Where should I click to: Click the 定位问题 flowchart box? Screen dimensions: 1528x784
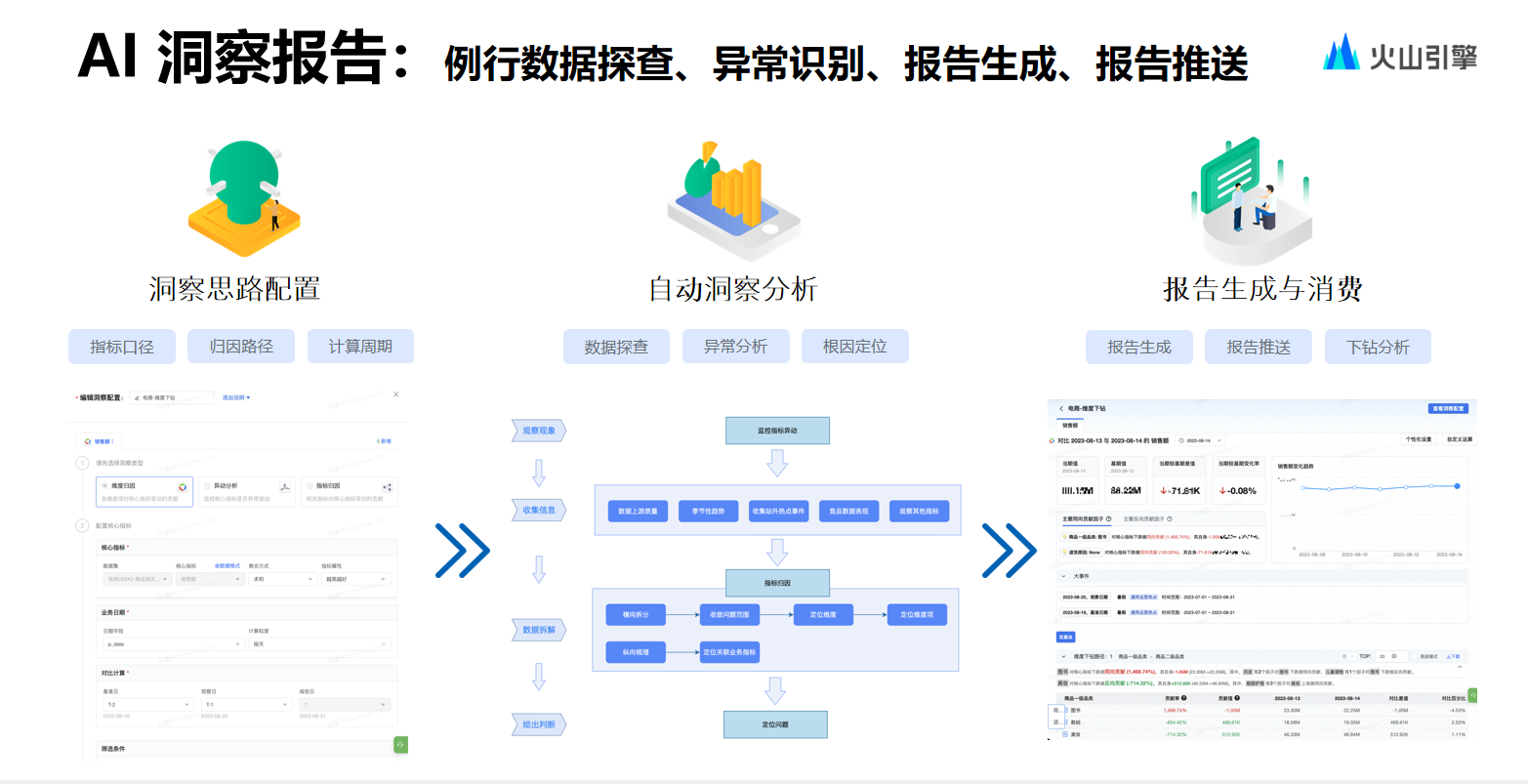click(775, 724)
